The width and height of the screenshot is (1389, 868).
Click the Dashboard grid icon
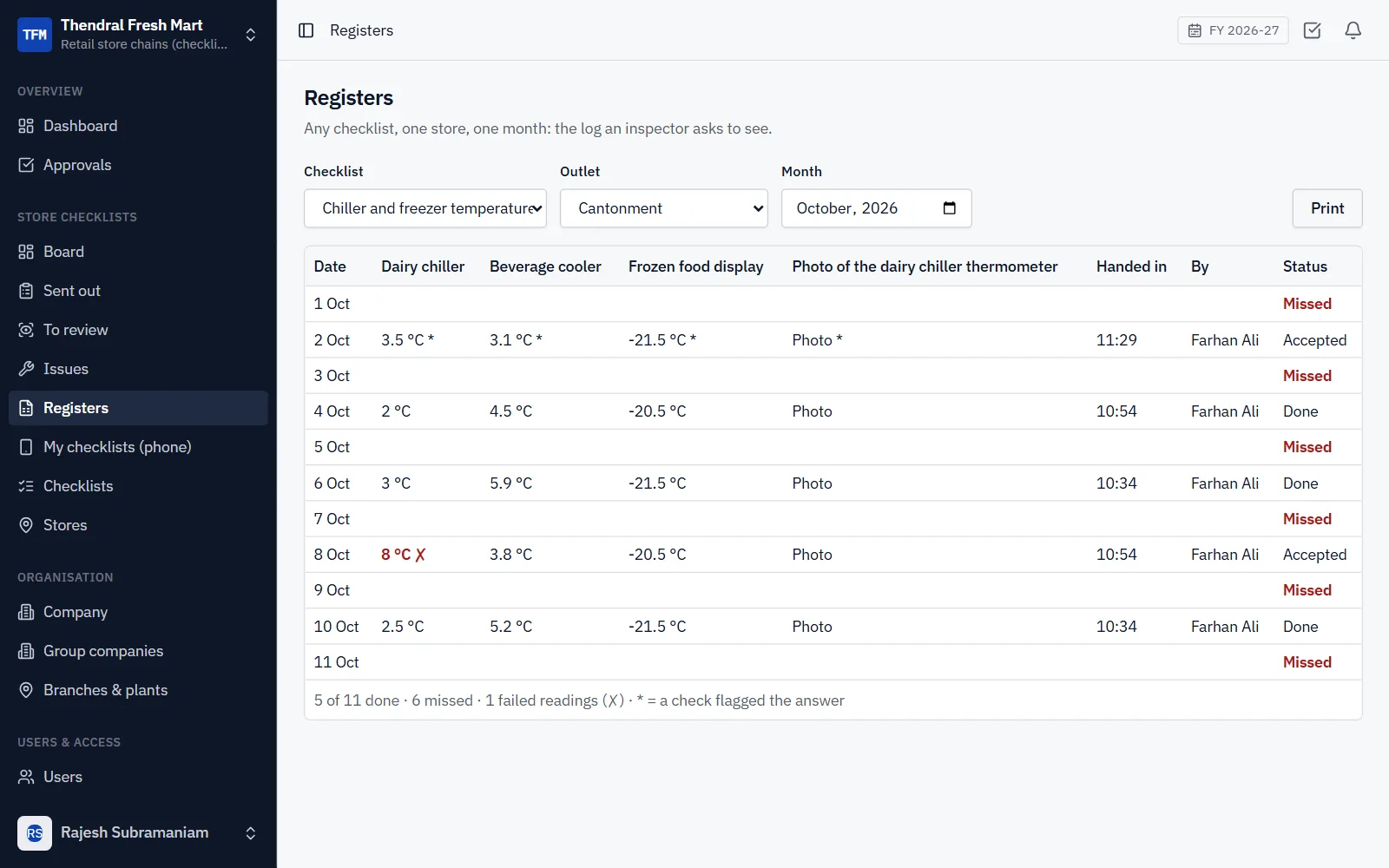point(26,126)
